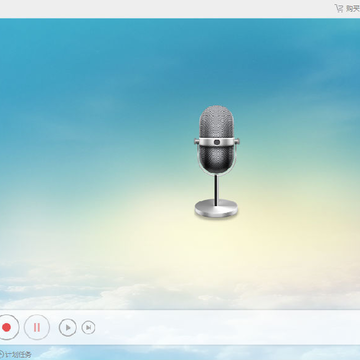The height and width of the screenshot is (360, 360).
Task: Open the 购买 shopping cart purchase link
Action: [x=347, y=8]
